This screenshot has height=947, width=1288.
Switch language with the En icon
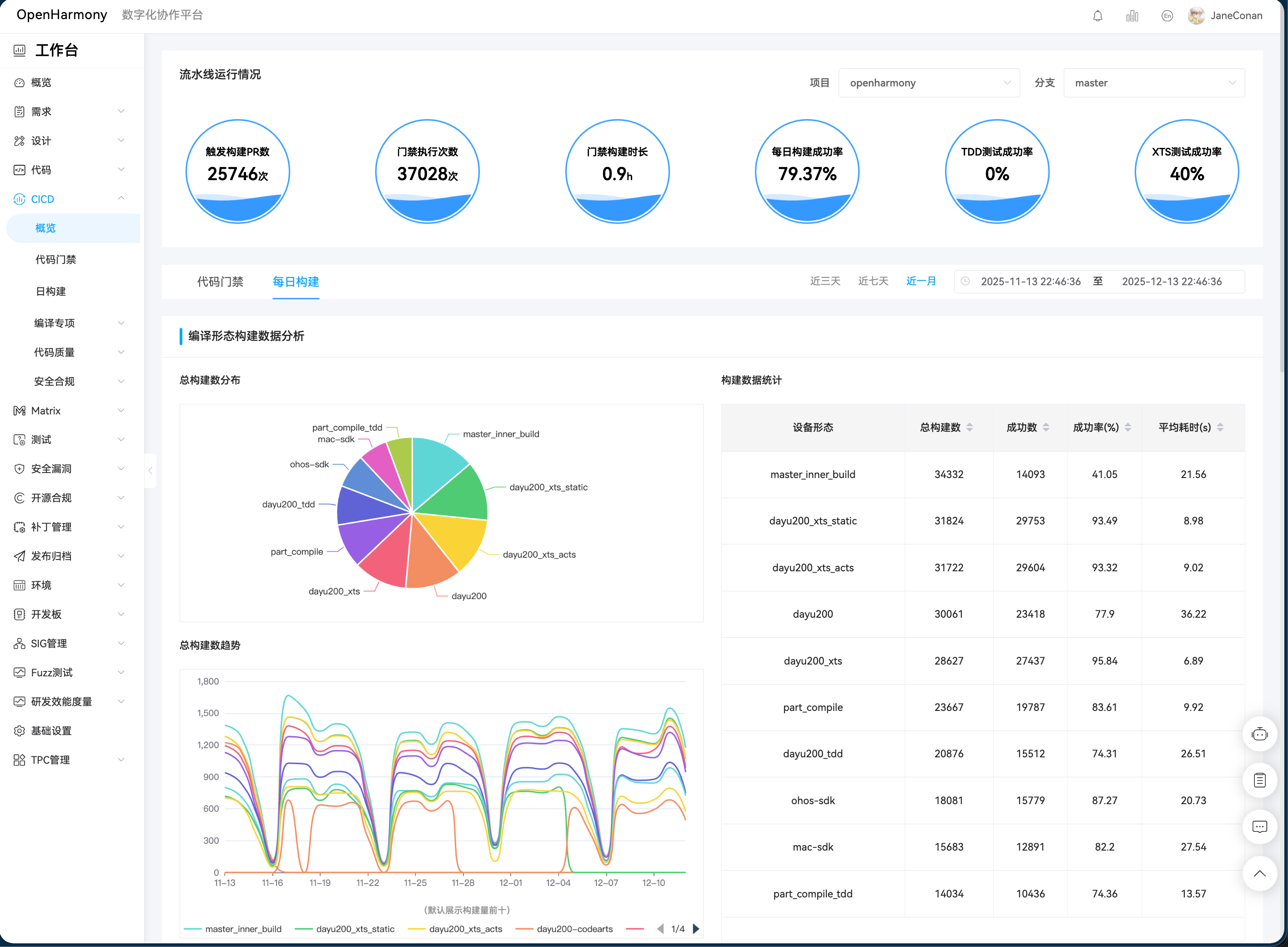[x=1167, y=16]
